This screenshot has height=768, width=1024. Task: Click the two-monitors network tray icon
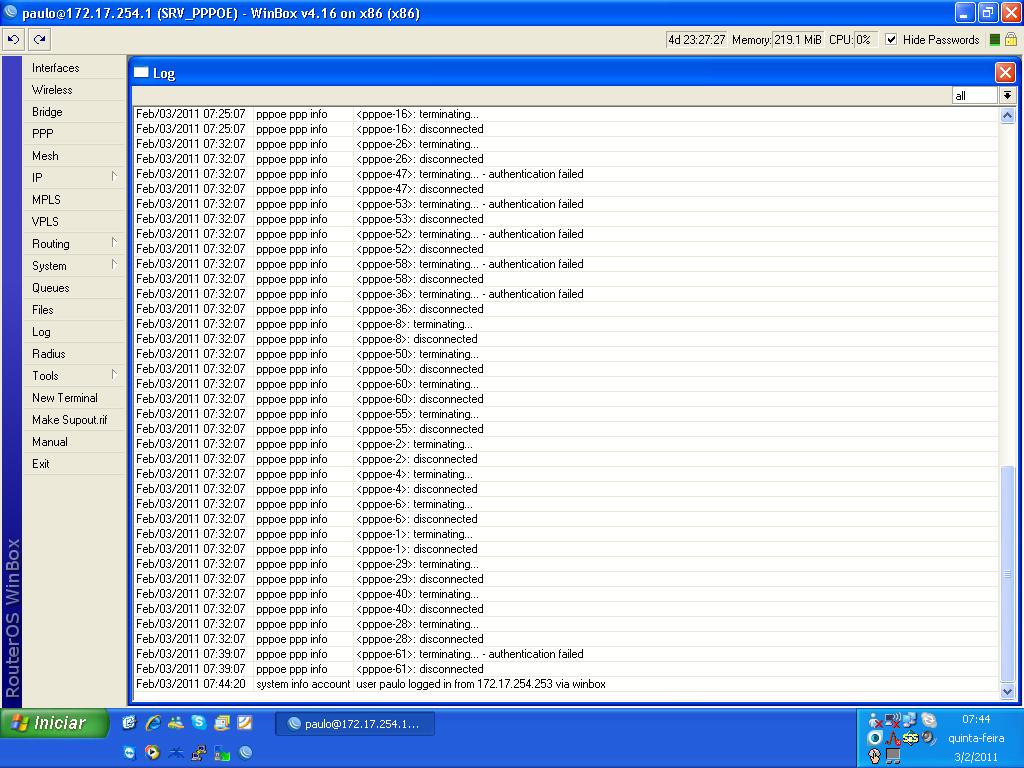click(x=910, y=720)
